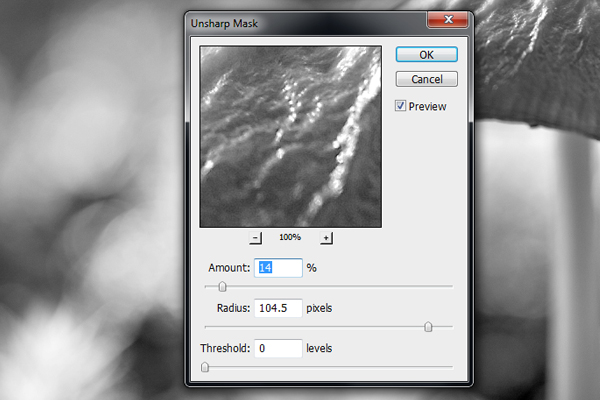600x400 pixels.
Task: Close the Unsharp Mask dialog window
Action: pos(448,20)
